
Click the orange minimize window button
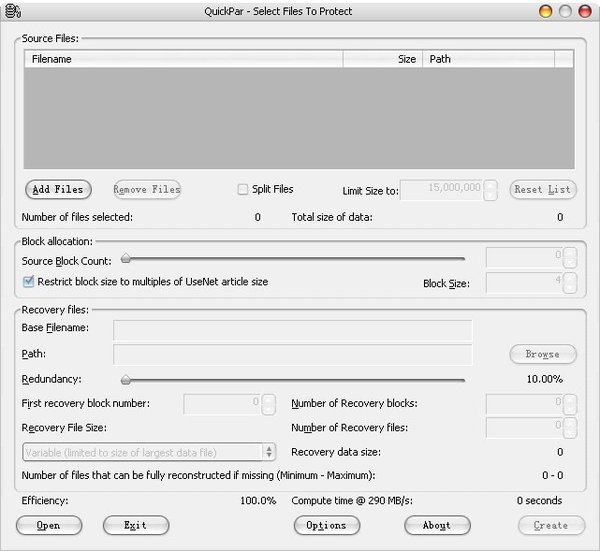[546, 11]
